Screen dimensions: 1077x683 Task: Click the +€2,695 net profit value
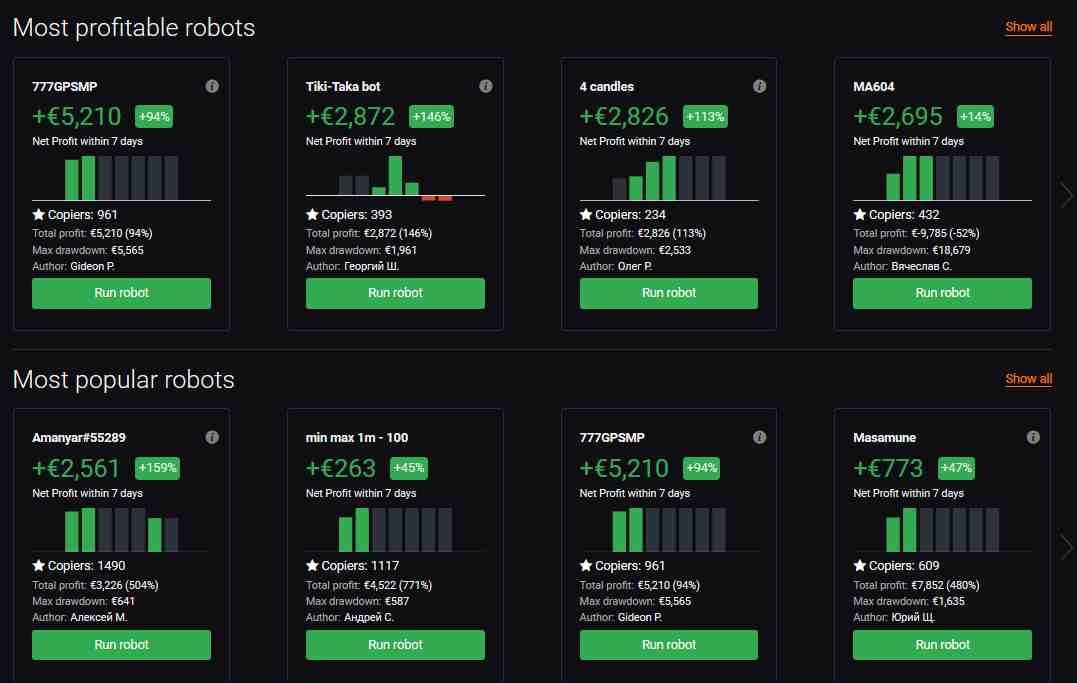click(x=898, y=117)
